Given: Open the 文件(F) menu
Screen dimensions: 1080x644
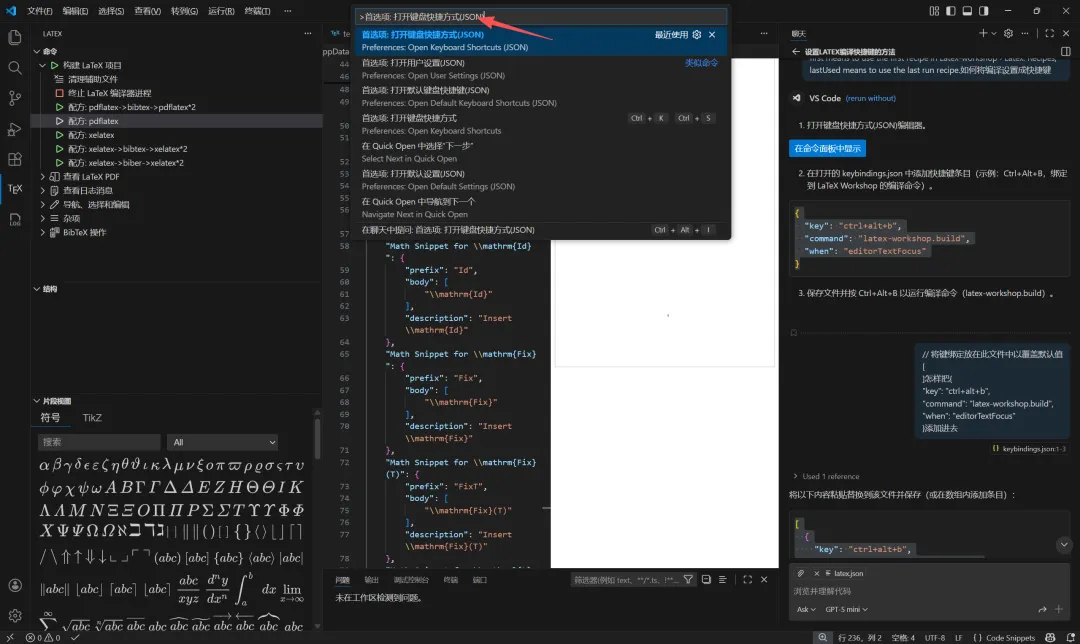Looking at the screenshot, I should click(40, 11).
